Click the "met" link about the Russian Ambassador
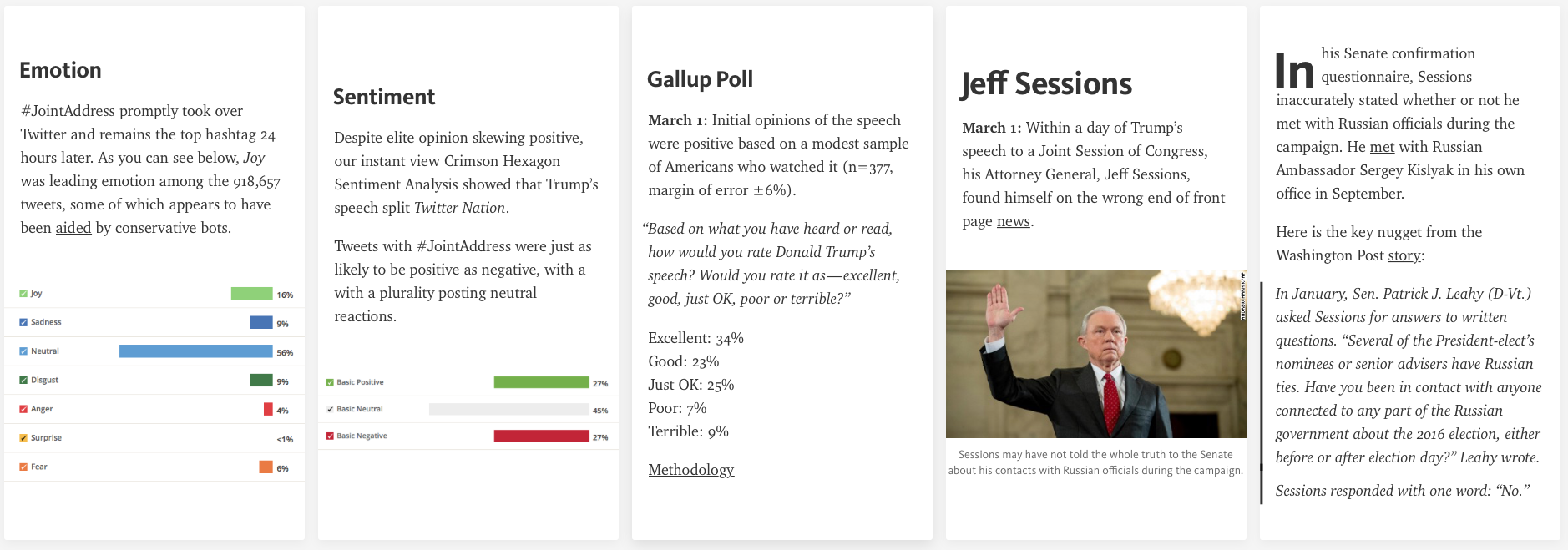The width and height of the screenshot is (1568, 550). 1382,147
